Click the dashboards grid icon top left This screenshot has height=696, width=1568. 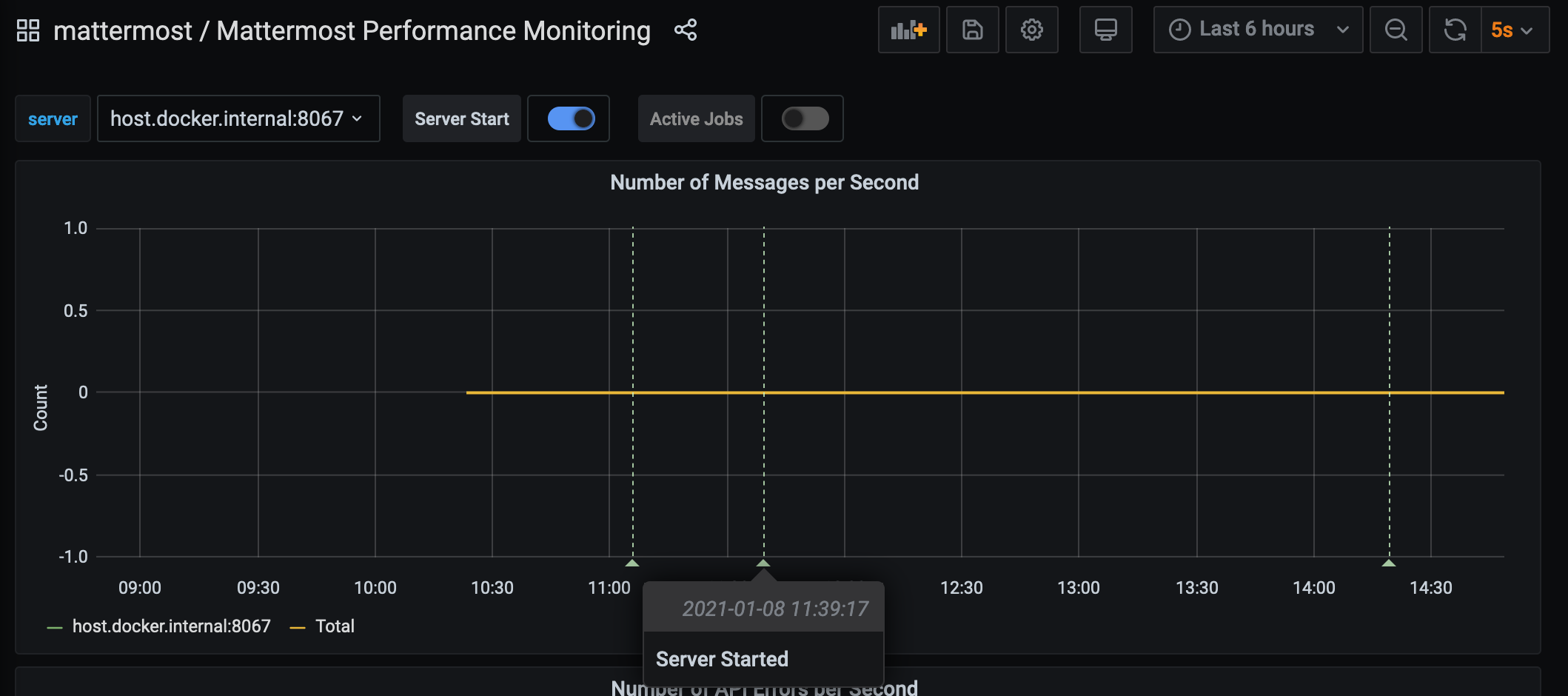pos(27,30)
